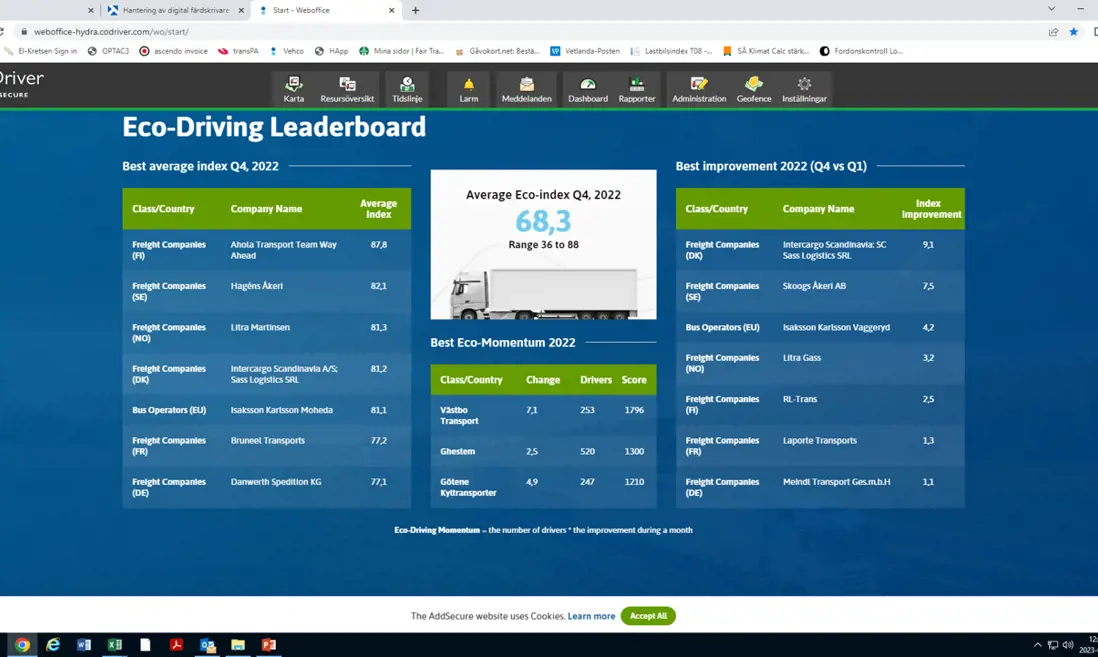Click Meindl Transport Ges.m.b.H entry
Image resolution: width=1098 pixels, height=657 pixels.
pos(836,482)
